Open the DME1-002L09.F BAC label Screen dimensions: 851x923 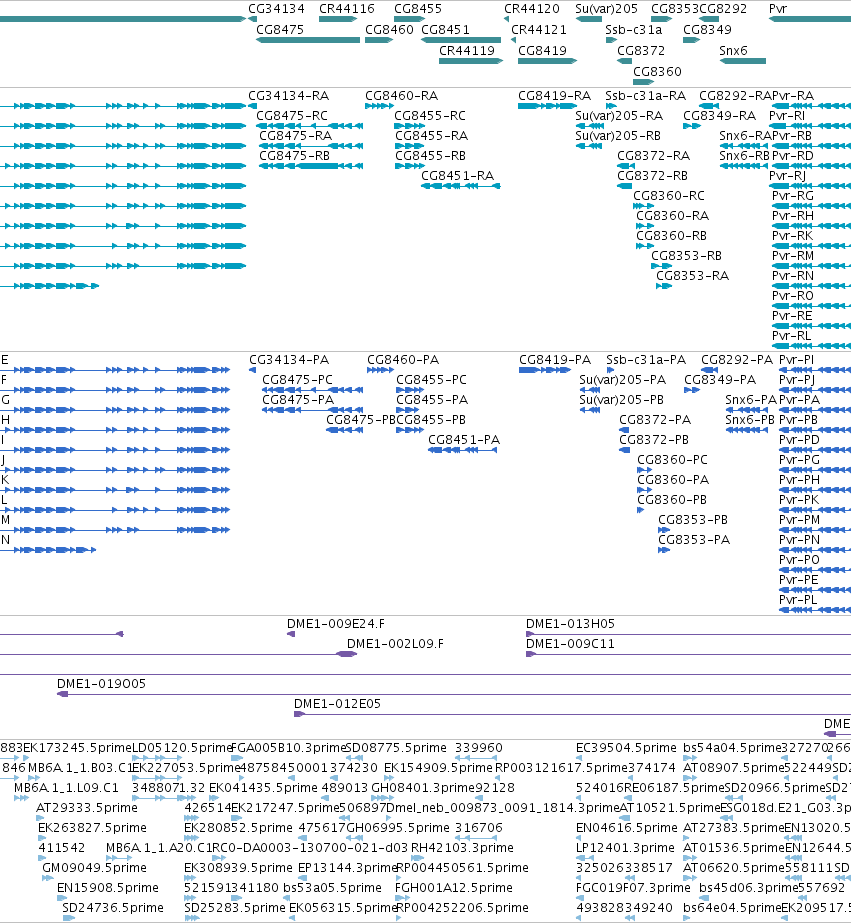click(395, 644)
